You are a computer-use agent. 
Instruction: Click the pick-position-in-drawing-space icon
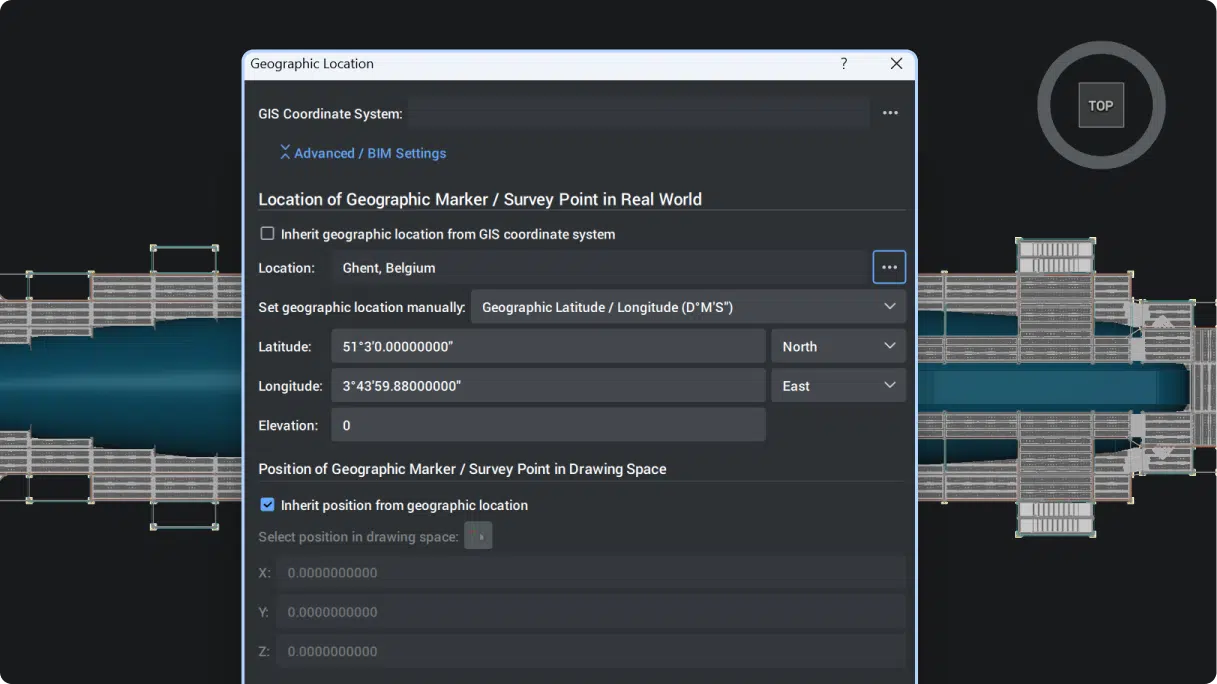tap(477, 535)
